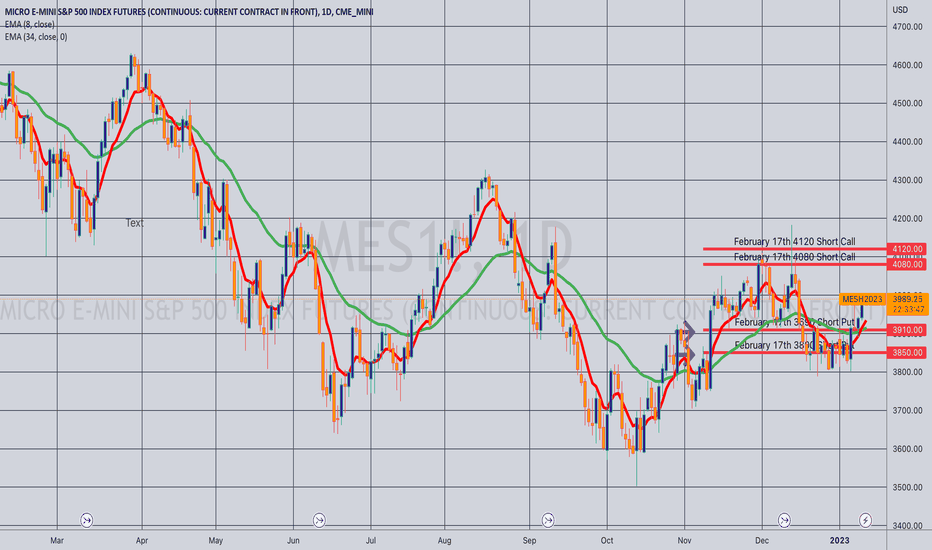Viewport: 932px width, 550px height.
Task: Select the 'February 17th 4080 Short Call' label
Action: (x=794, y=257)
